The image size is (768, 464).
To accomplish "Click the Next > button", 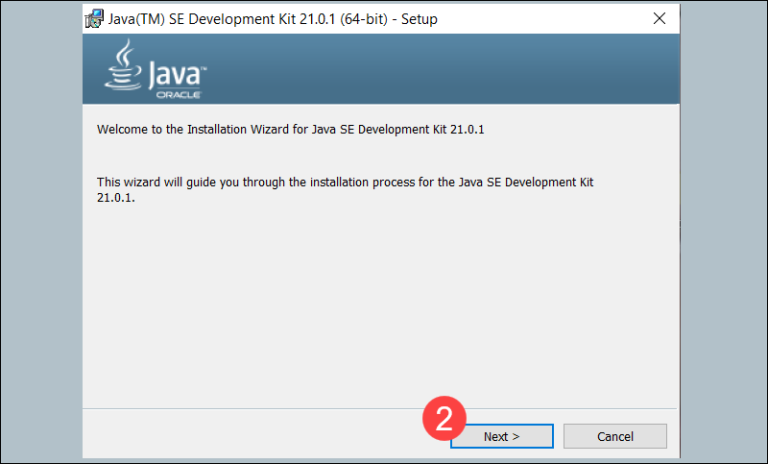I will (502, 436).
